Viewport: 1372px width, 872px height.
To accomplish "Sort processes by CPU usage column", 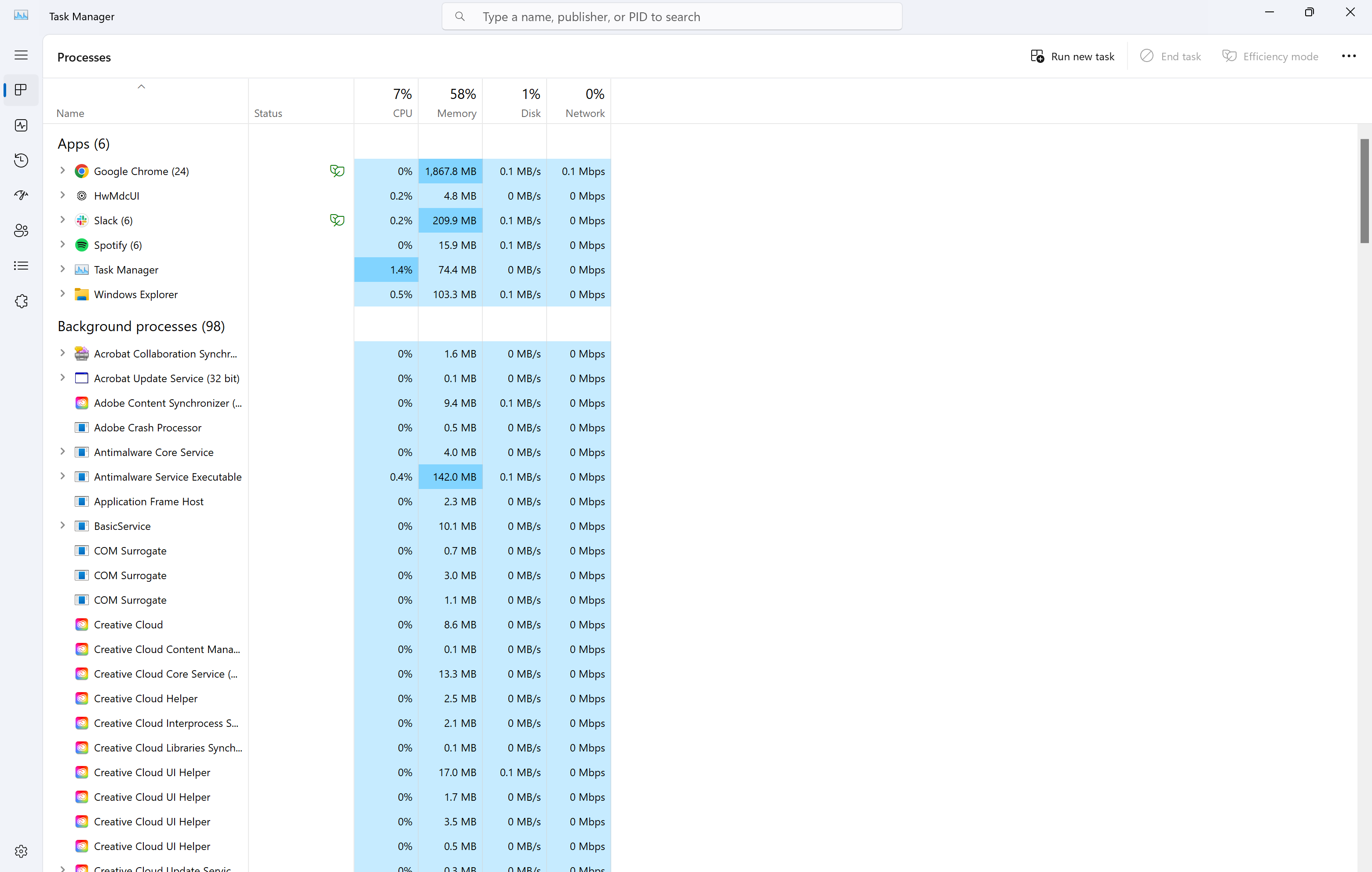I will pos(386,102).
